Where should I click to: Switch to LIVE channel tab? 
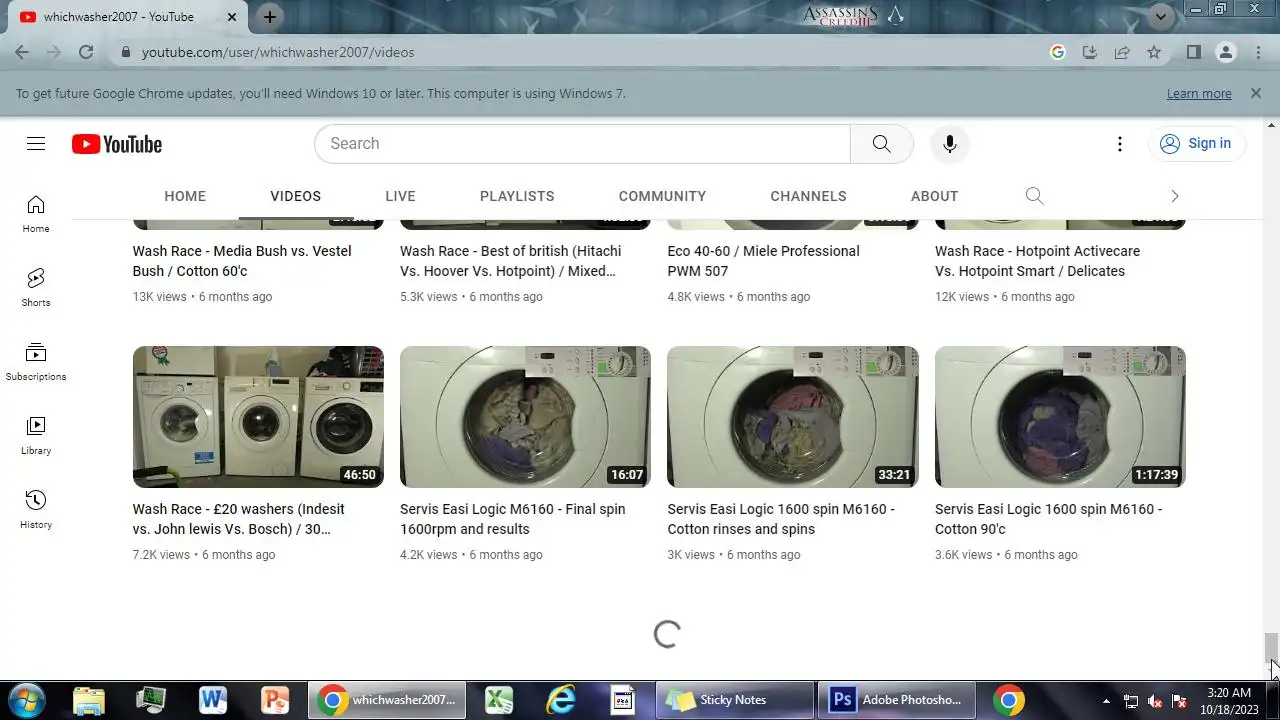[400, 196]
